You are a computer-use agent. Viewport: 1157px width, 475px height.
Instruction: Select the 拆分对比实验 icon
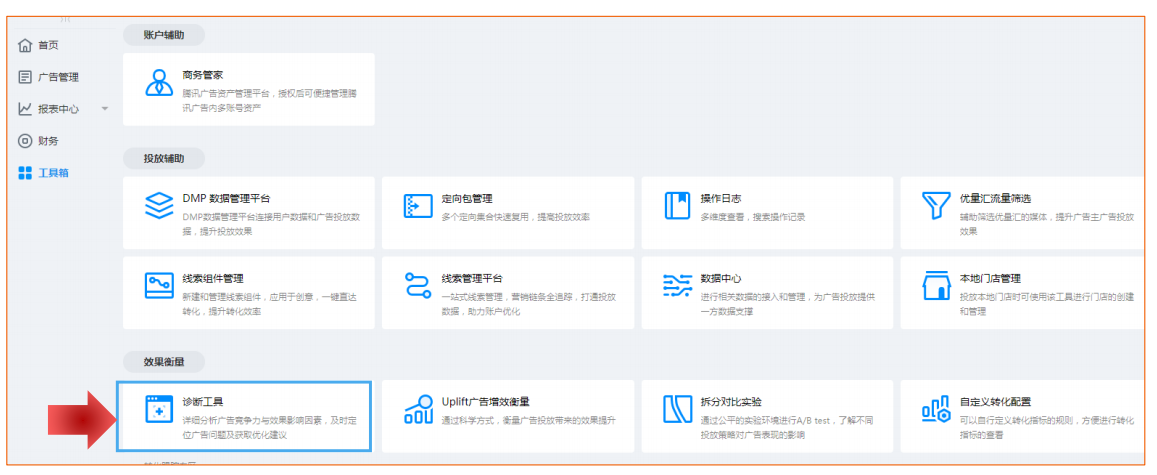pyautogui.click(x=677, y=410)
